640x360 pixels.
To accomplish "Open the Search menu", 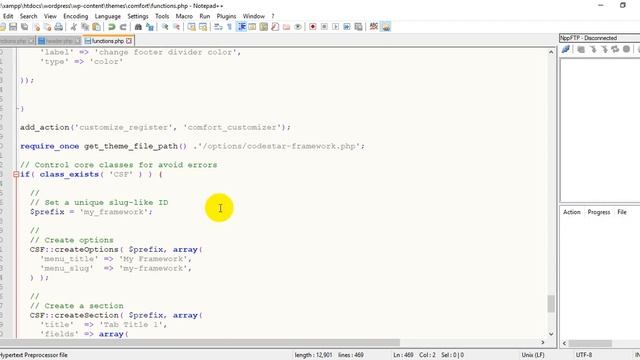I will (29, 16).
